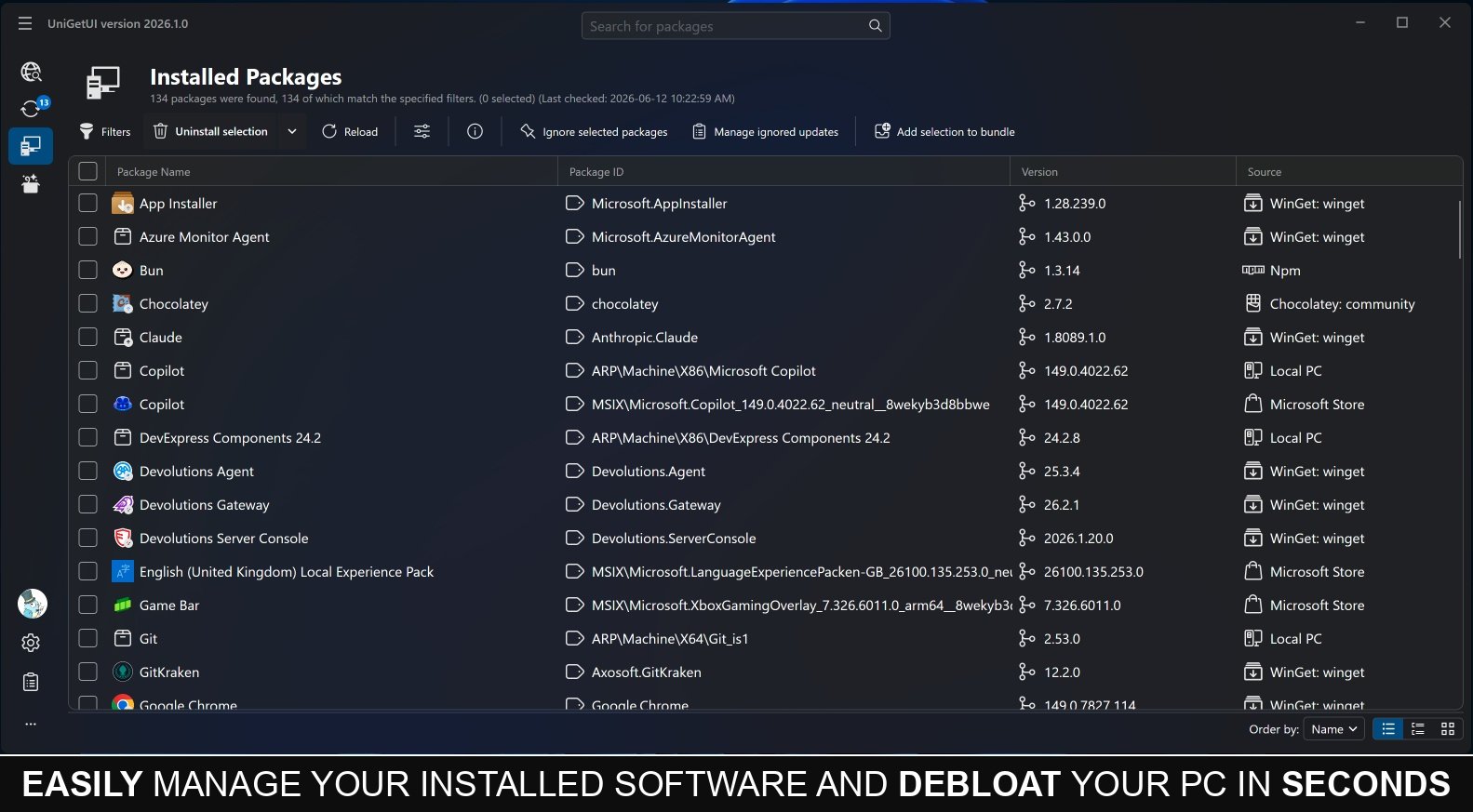Click Microsoft Store source for Game Bar
This screenshot has width=1473, height=812.
coord(1317,606)
